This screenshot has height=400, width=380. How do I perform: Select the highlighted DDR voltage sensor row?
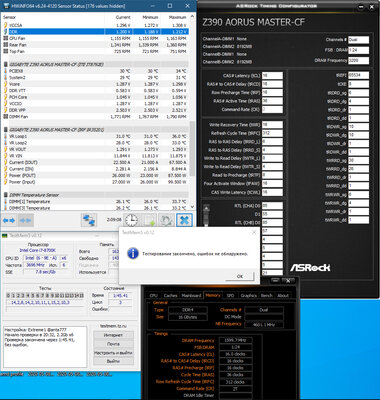[96, 32]
